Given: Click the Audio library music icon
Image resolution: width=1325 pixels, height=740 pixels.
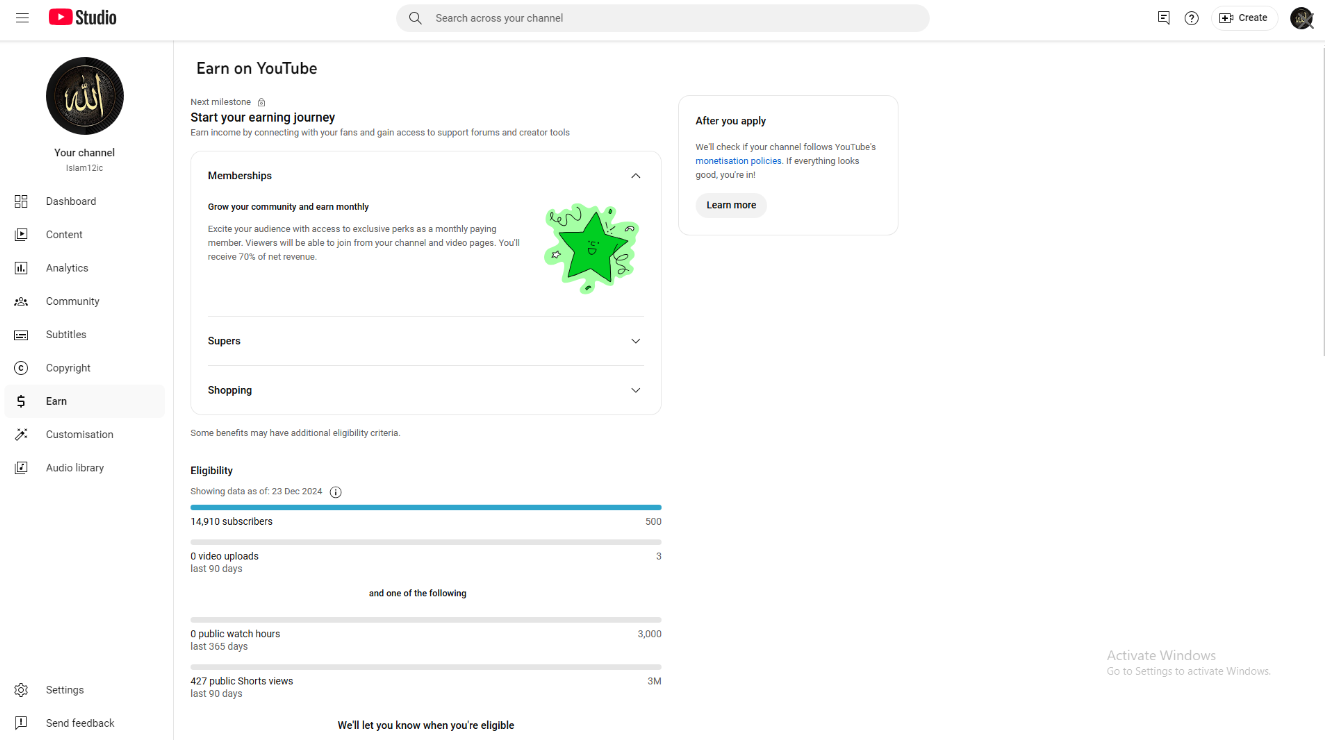Looking at the screenshot, I should click(x=21, y=468).
